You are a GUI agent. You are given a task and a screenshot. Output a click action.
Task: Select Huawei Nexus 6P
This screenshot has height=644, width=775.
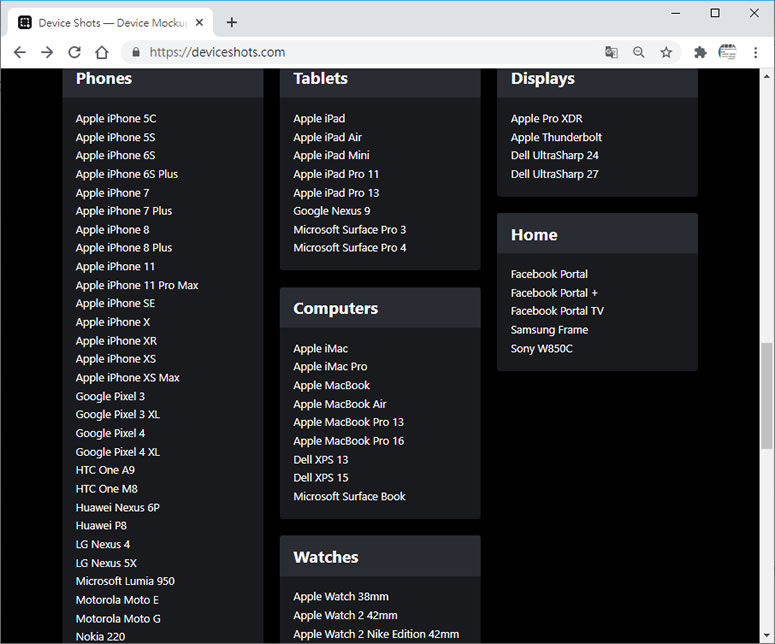118,508
